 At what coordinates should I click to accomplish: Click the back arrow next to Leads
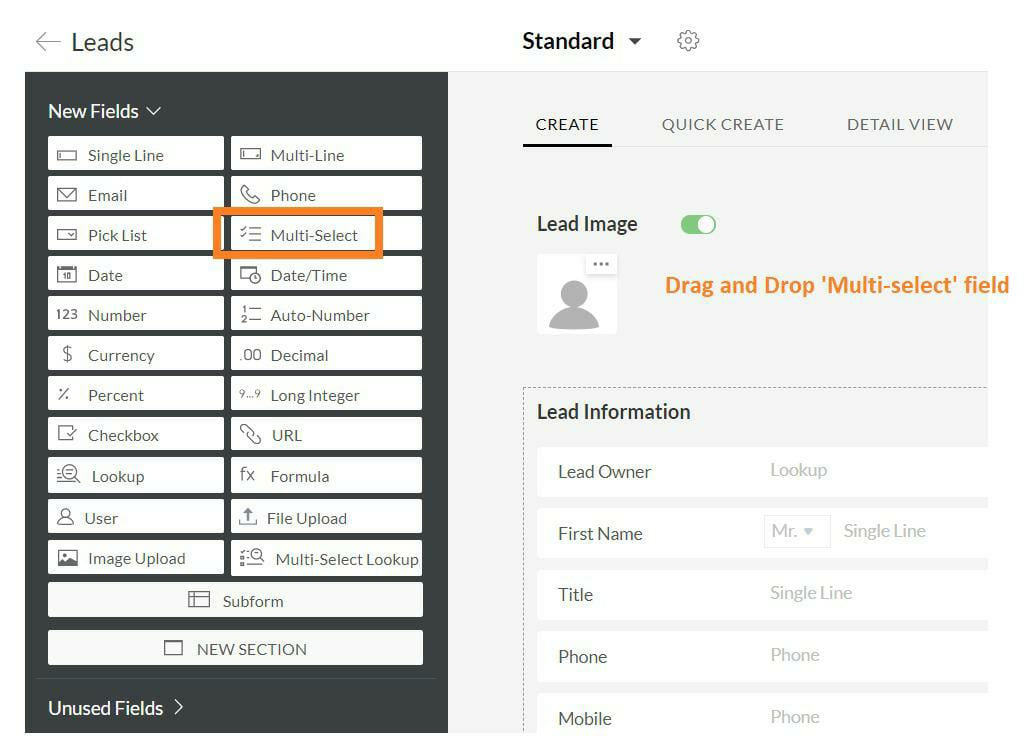click(47, 42)
